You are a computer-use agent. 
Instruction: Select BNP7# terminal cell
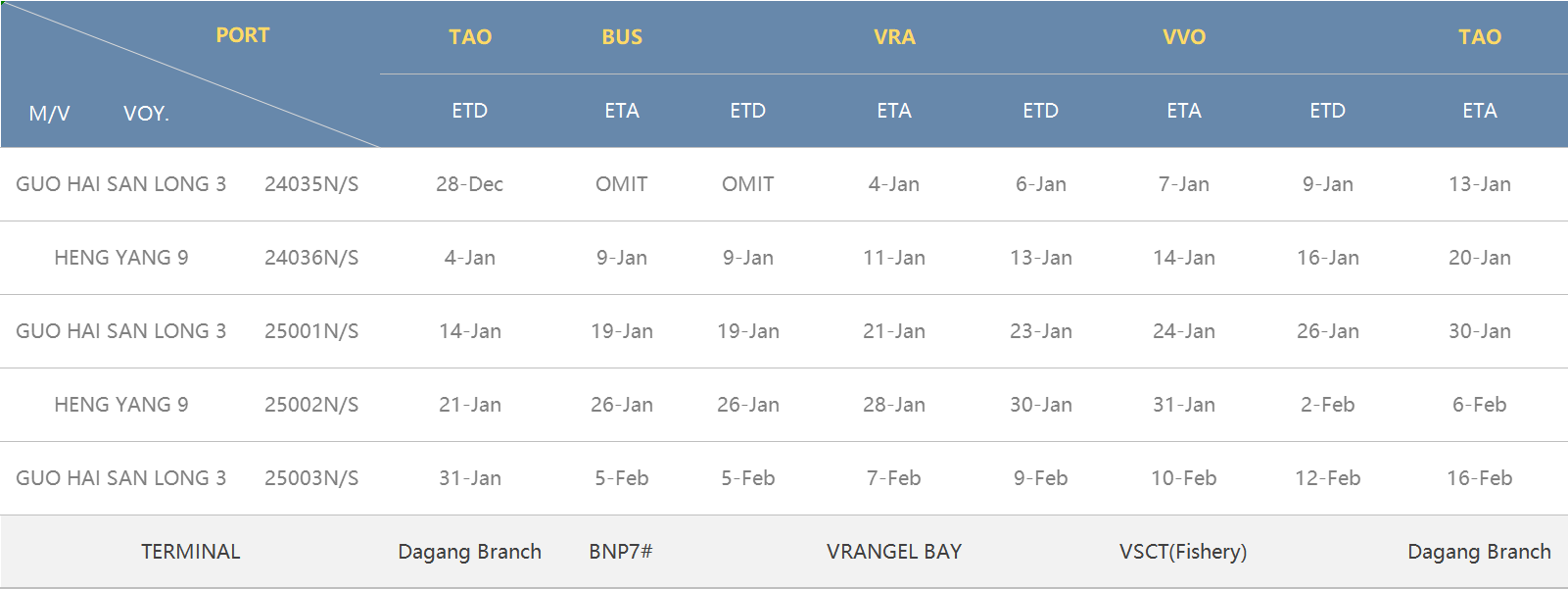click(621, 552)
